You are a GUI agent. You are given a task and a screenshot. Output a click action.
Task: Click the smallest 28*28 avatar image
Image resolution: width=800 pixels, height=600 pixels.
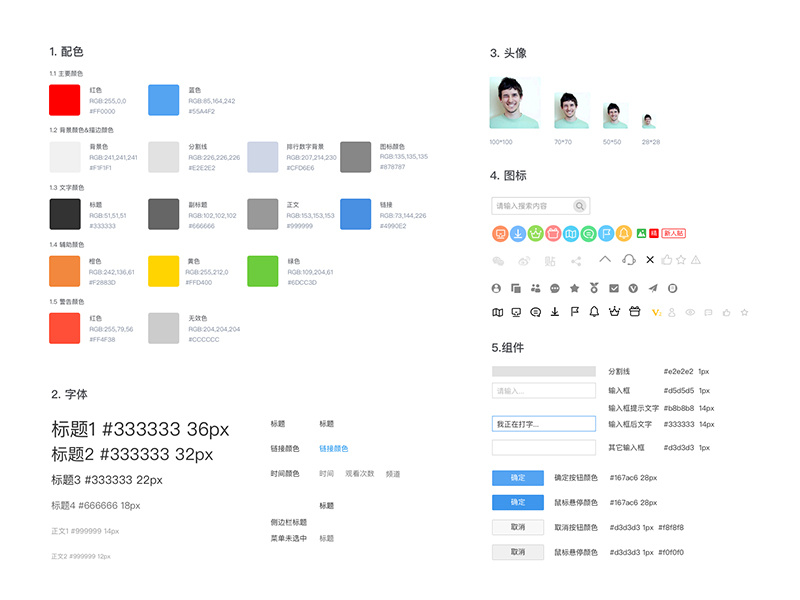(648, 121)
